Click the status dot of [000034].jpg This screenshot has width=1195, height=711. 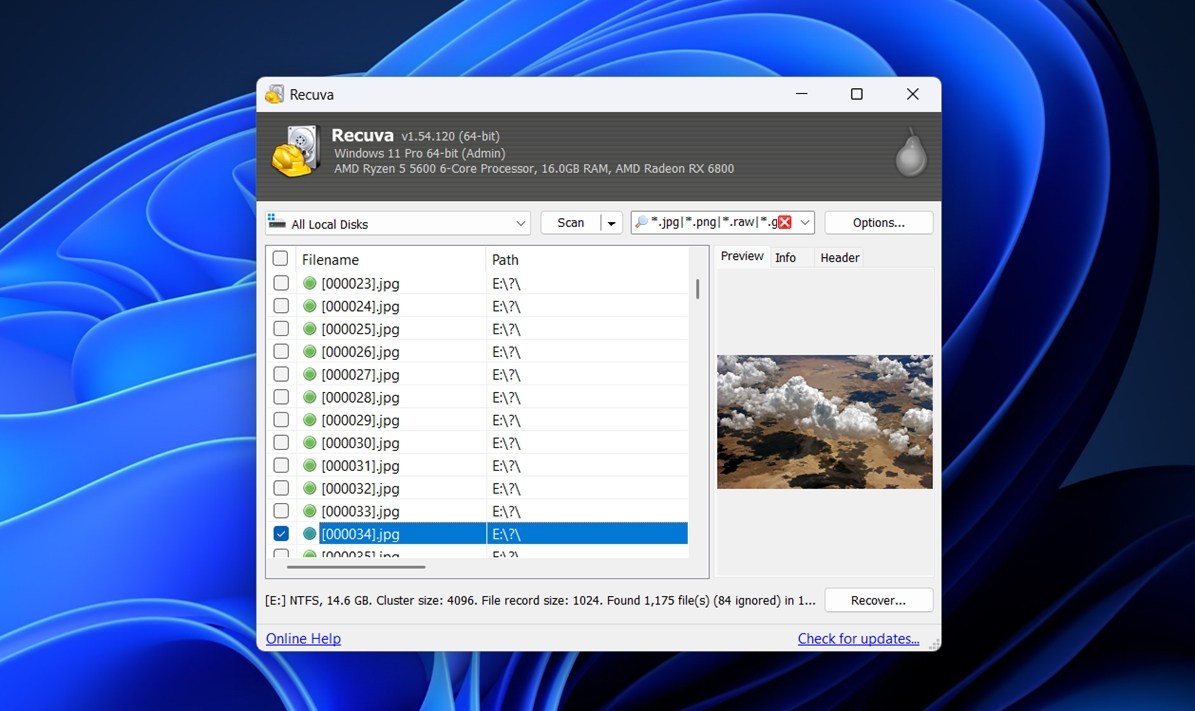(309, 534)
